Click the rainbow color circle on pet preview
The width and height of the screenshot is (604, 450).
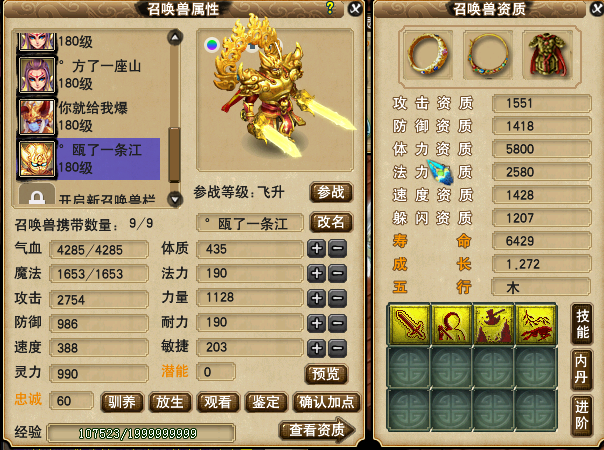(211, 45)
